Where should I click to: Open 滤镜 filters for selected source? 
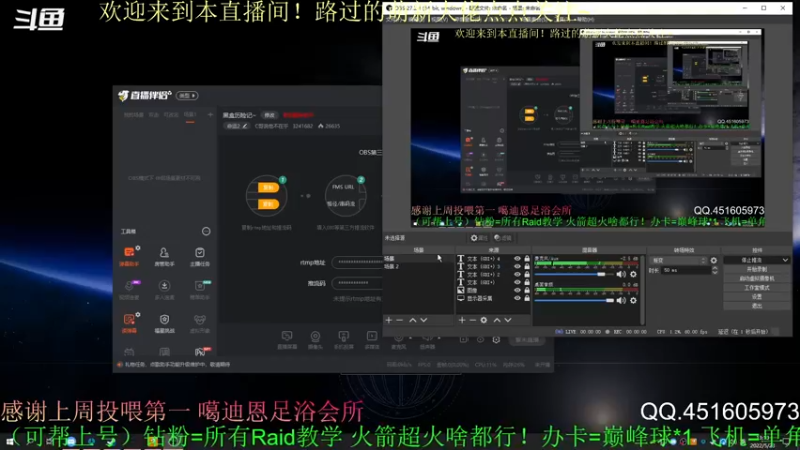(503, 238)
